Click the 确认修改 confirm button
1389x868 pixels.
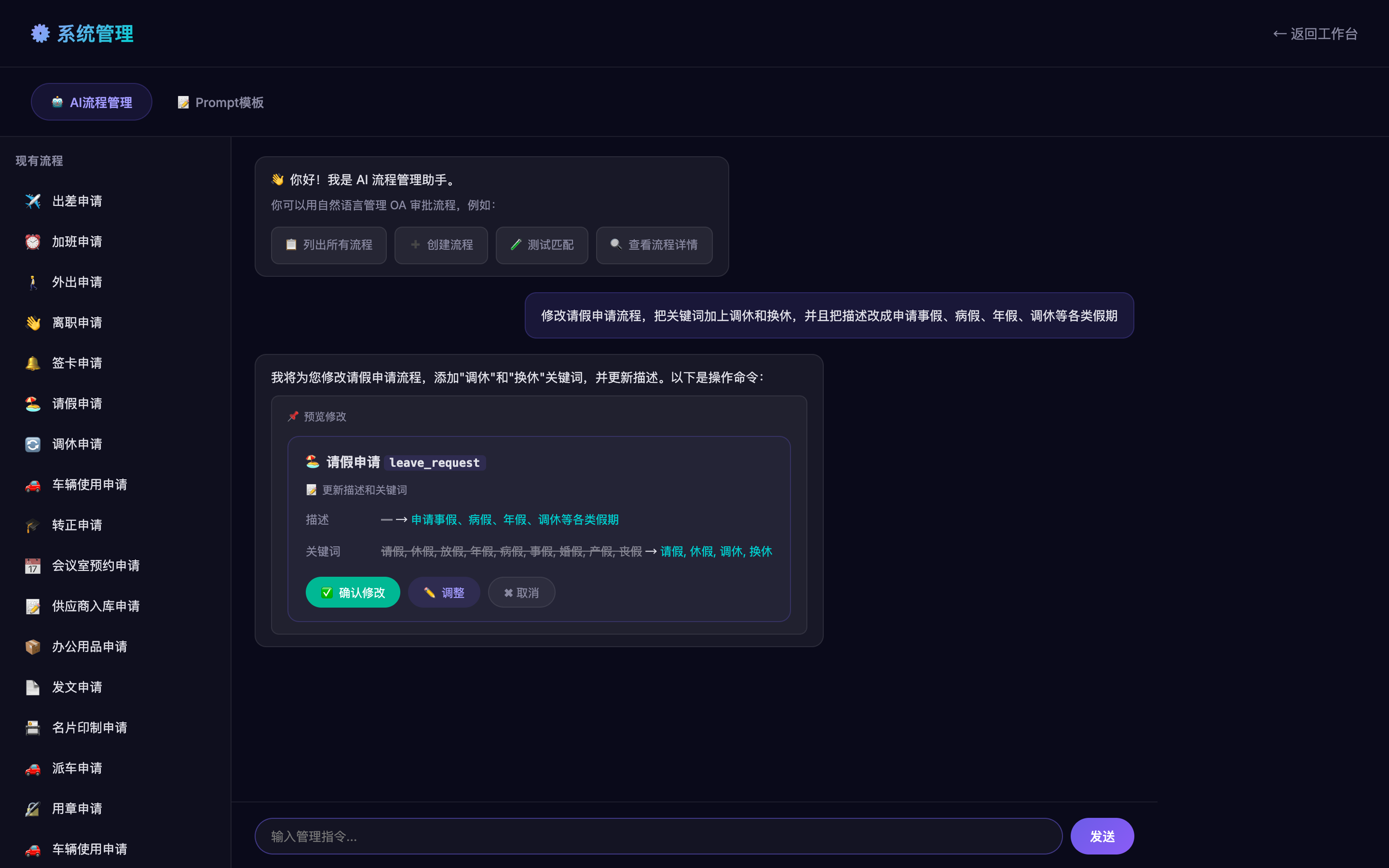click(353, 592)
